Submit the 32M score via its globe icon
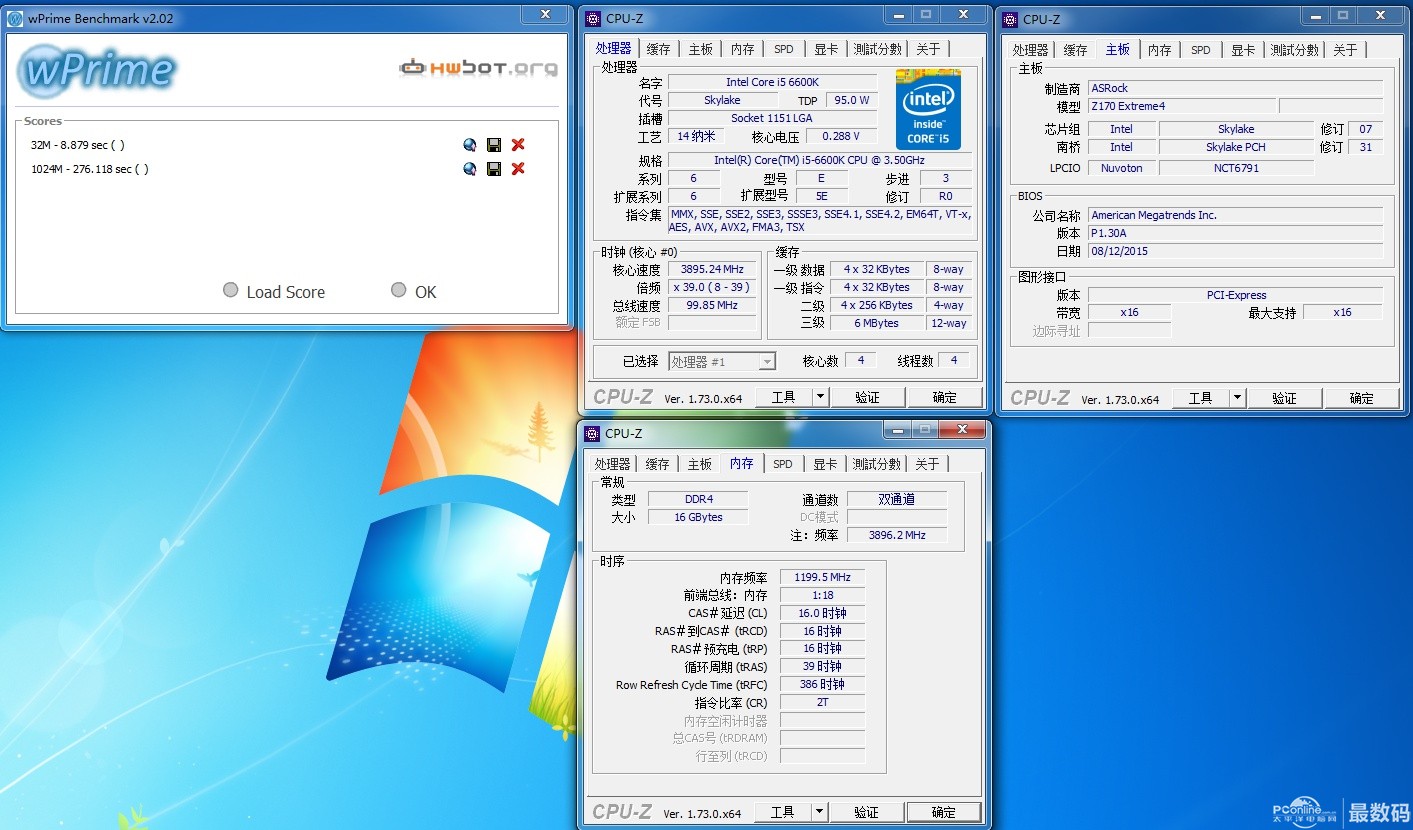Image resolution: width=1413 pixels, height=830 pixels. coord(470,145)
